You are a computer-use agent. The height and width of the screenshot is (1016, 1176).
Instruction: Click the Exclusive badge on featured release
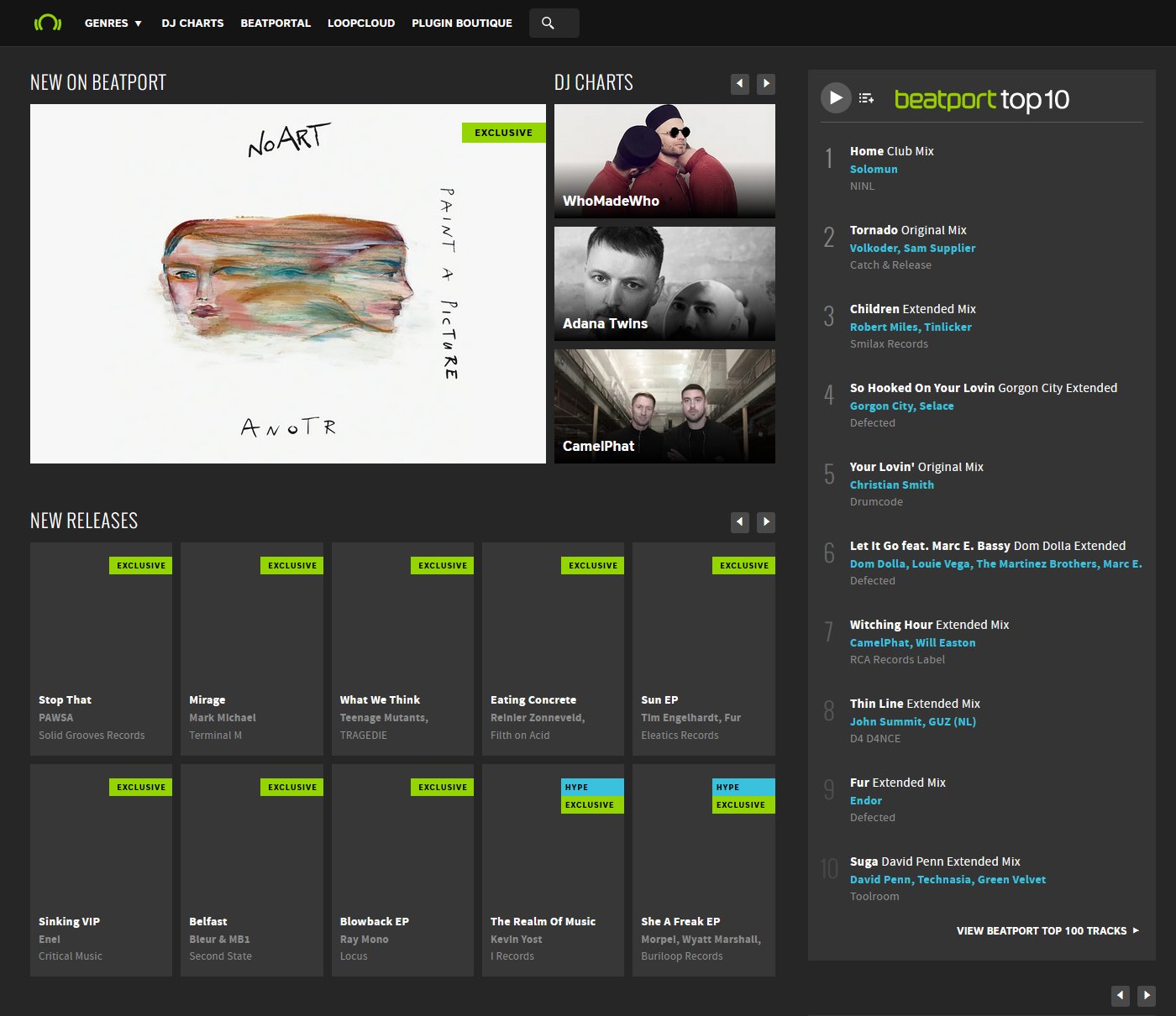504,133
